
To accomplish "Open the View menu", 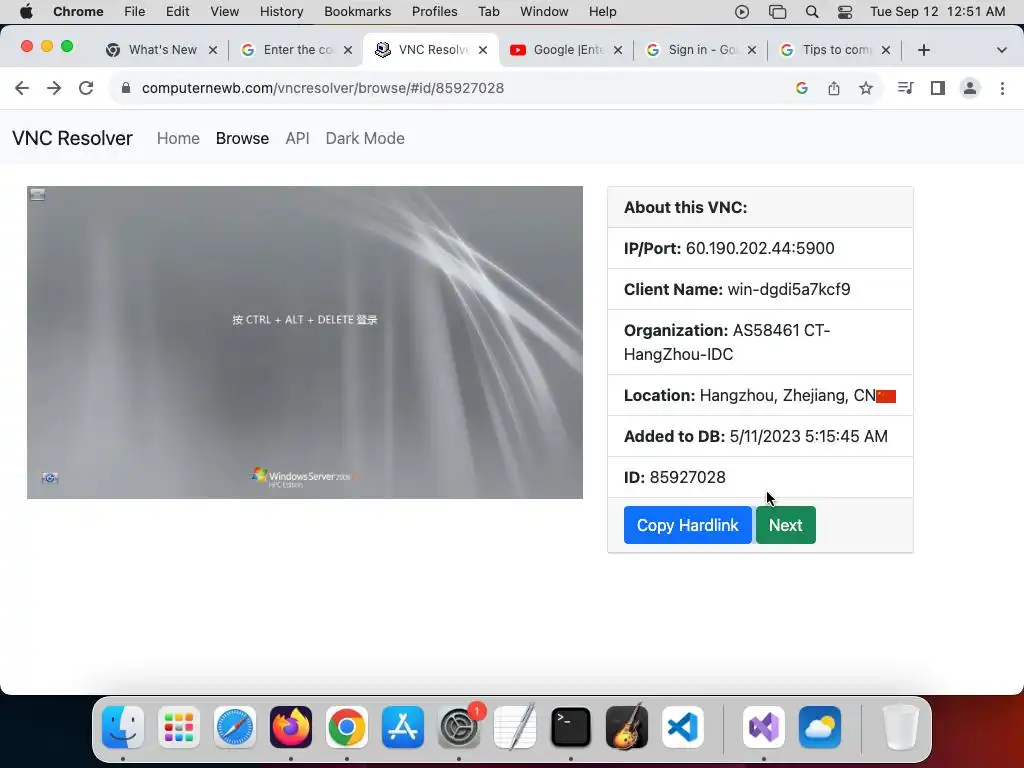I will (x=225, y=12).
